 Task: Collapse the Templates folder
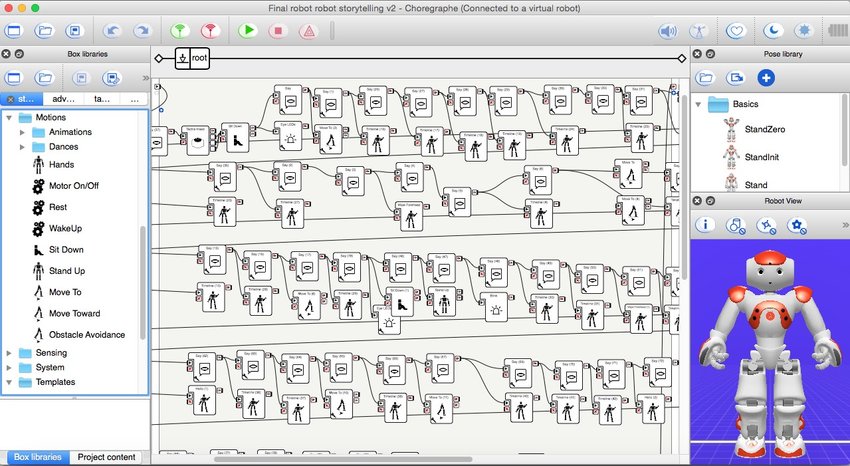click(9, 382)
